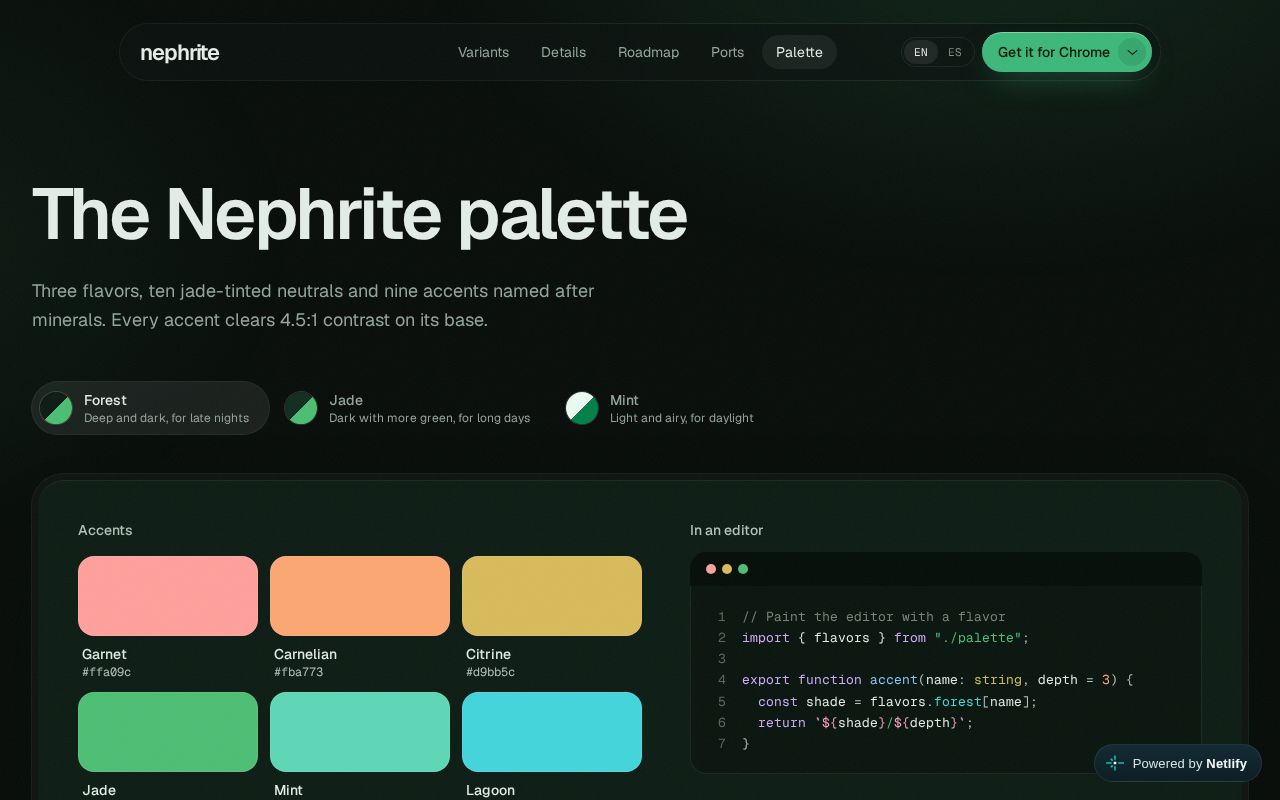Image resolution: width=1280 pixels, height=800 pixels.
Task: Click the Forest flavor half-circle icon
Action: 56,408
